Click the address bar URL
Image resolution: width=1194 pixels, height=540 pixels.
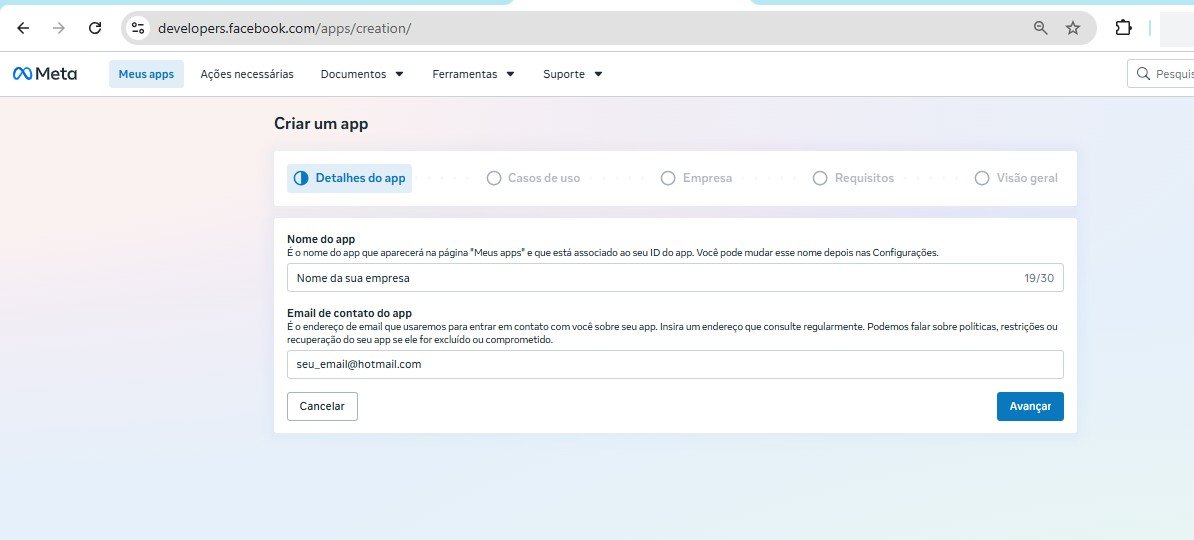[x=284, y=28]
